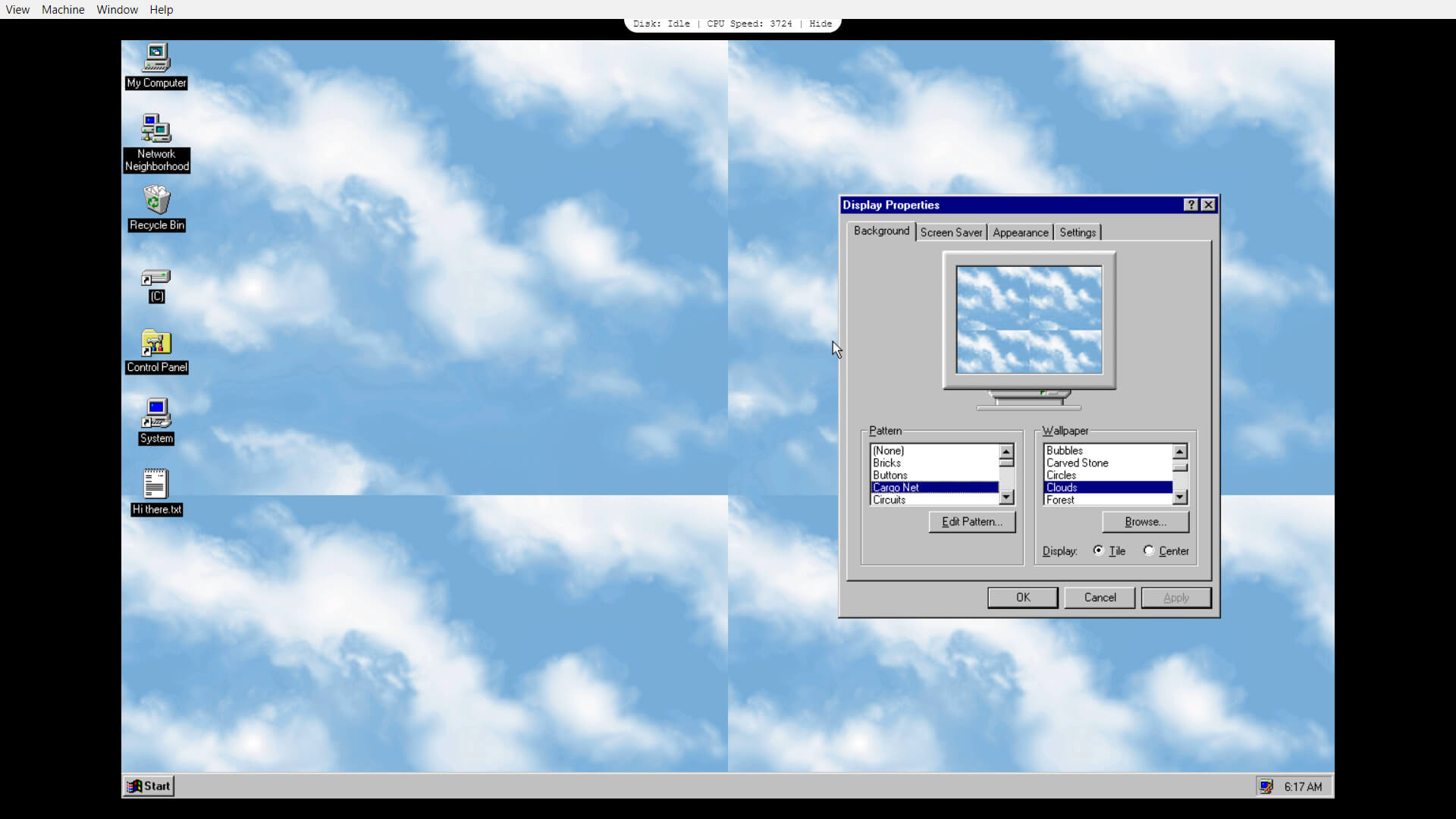Click the Pattern list scroll up arrow
The image size is (1456, 819).
click(1006, 451)
